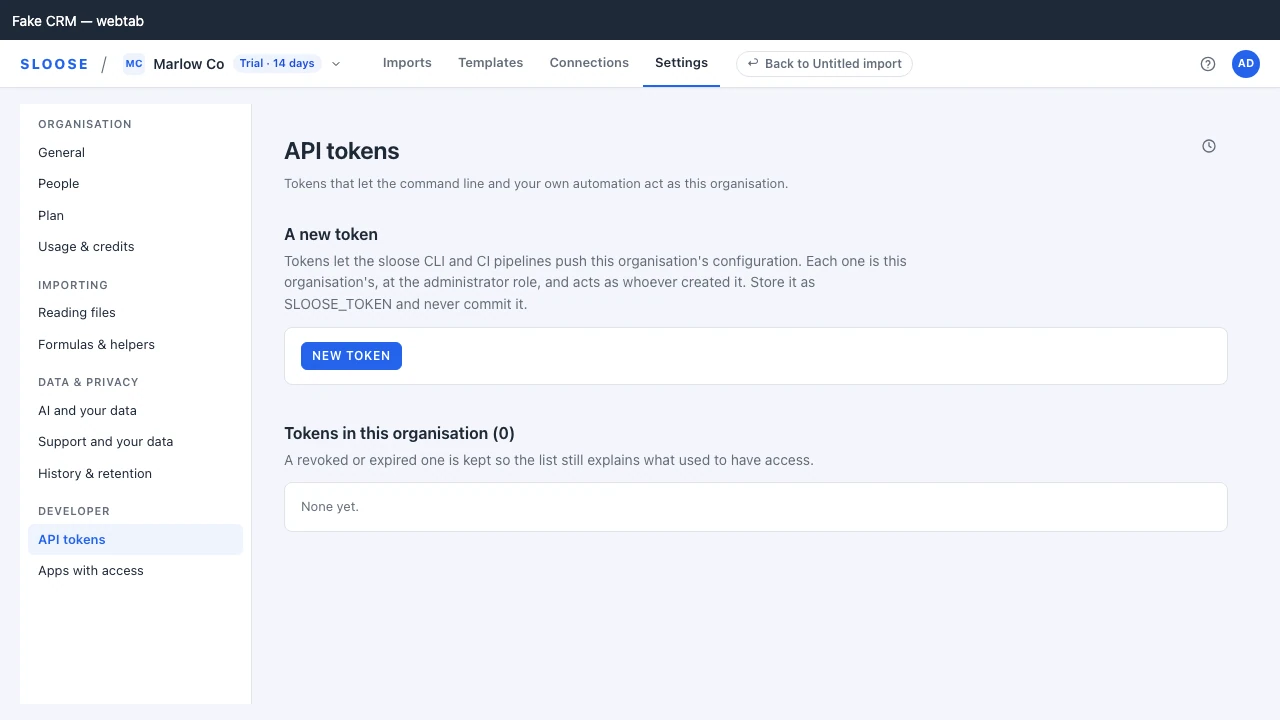Click the MC organisation badge
The height and width of the screenshot is (720, 1280).
134,64
